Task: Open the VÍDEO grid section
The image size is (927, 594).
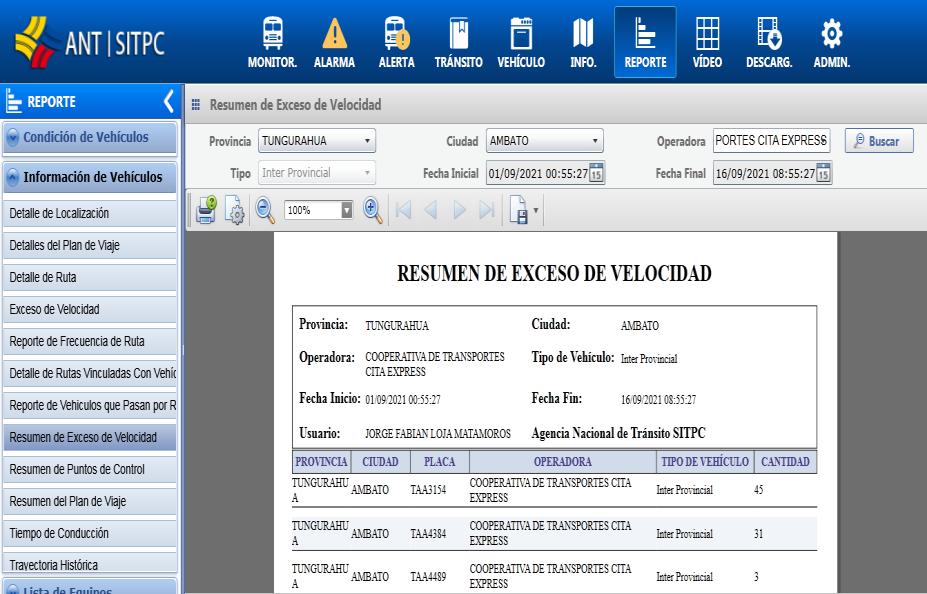Action: (707, 43)
